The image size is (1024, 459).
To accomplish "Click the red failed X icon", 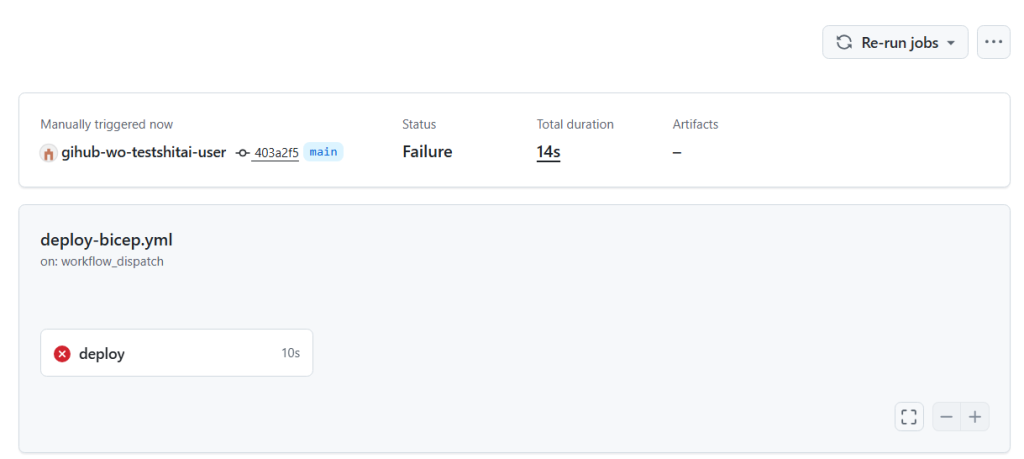I will pos(62,353).
